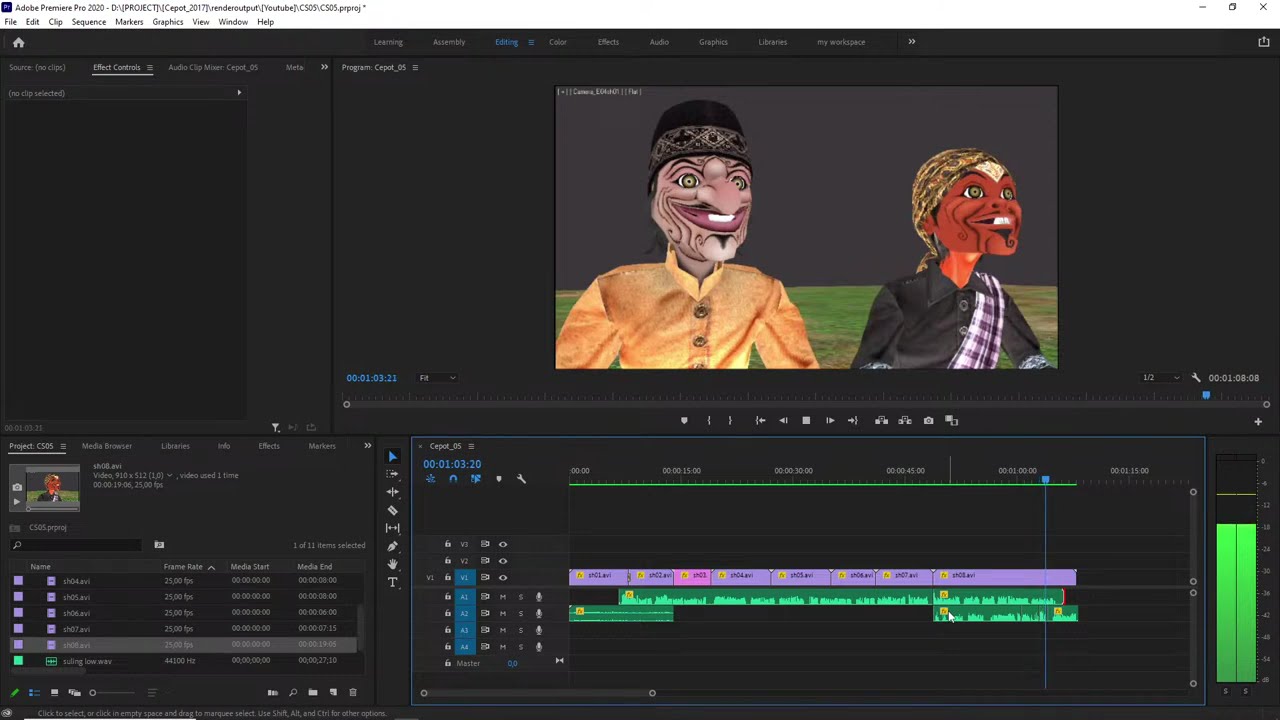Open Program monitor settings wrench
Image resolution: width=1280 pixels, height=720 pixels.
click(x=1196, y=378)
